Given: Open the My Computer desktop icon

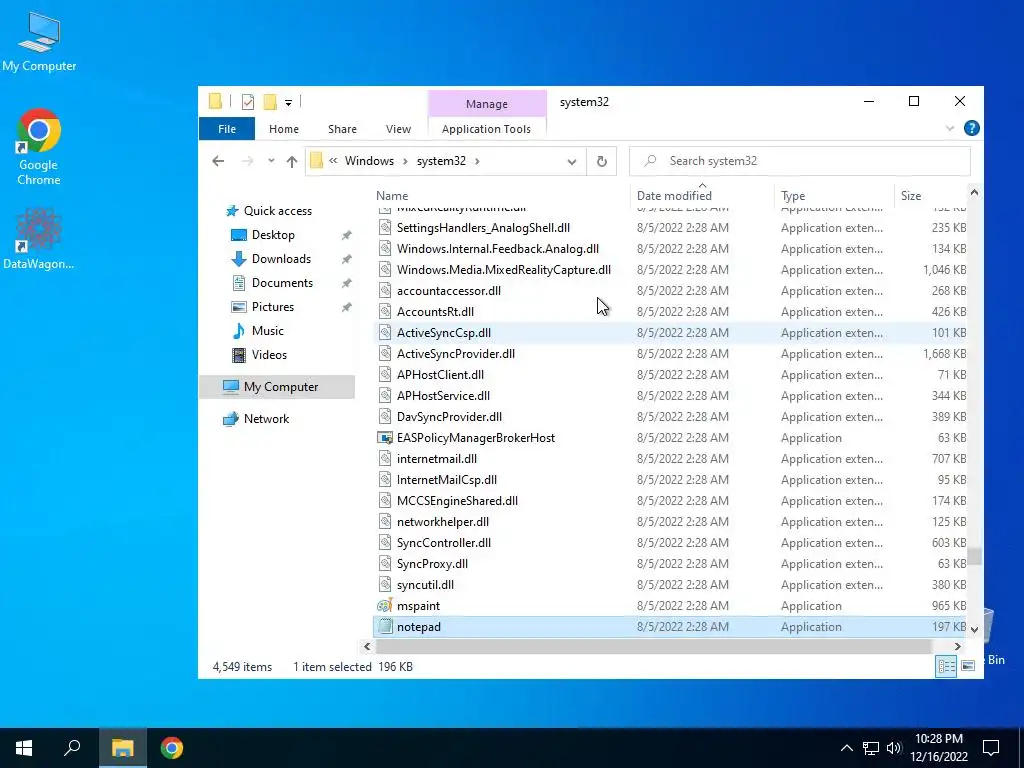Looking at the screenshot, I should [39, 42].
